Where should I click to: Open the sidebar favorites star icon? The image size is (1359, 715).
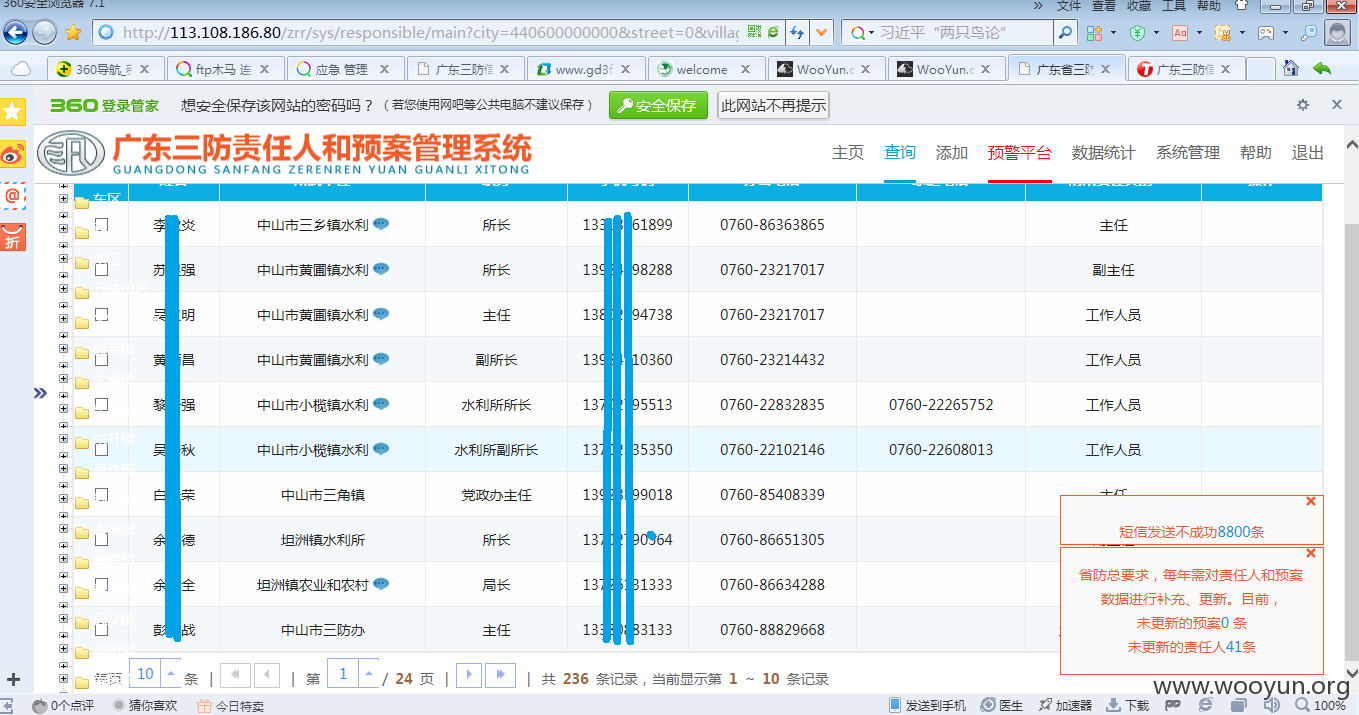[13, 112]
